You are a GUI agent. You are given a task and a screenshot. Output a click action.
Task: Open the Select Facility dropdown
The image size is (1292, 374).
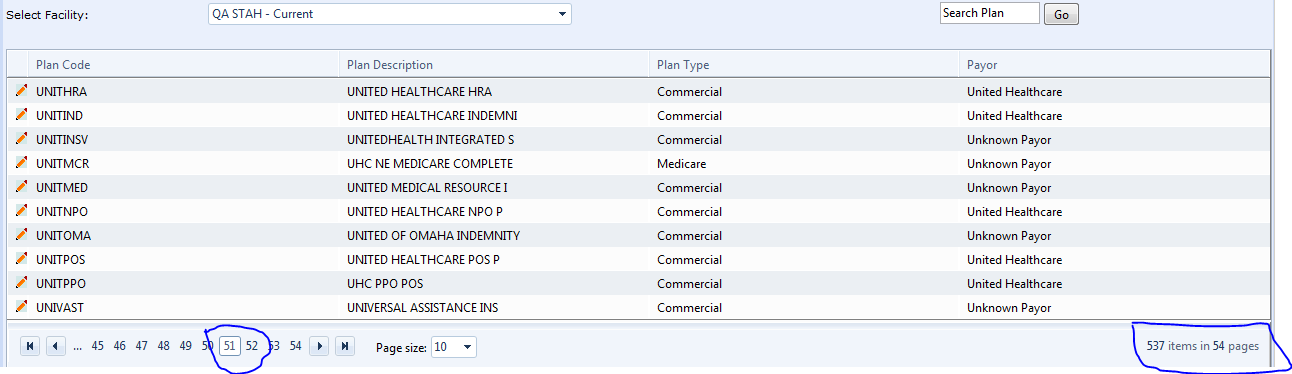click(x=563, y=14)
